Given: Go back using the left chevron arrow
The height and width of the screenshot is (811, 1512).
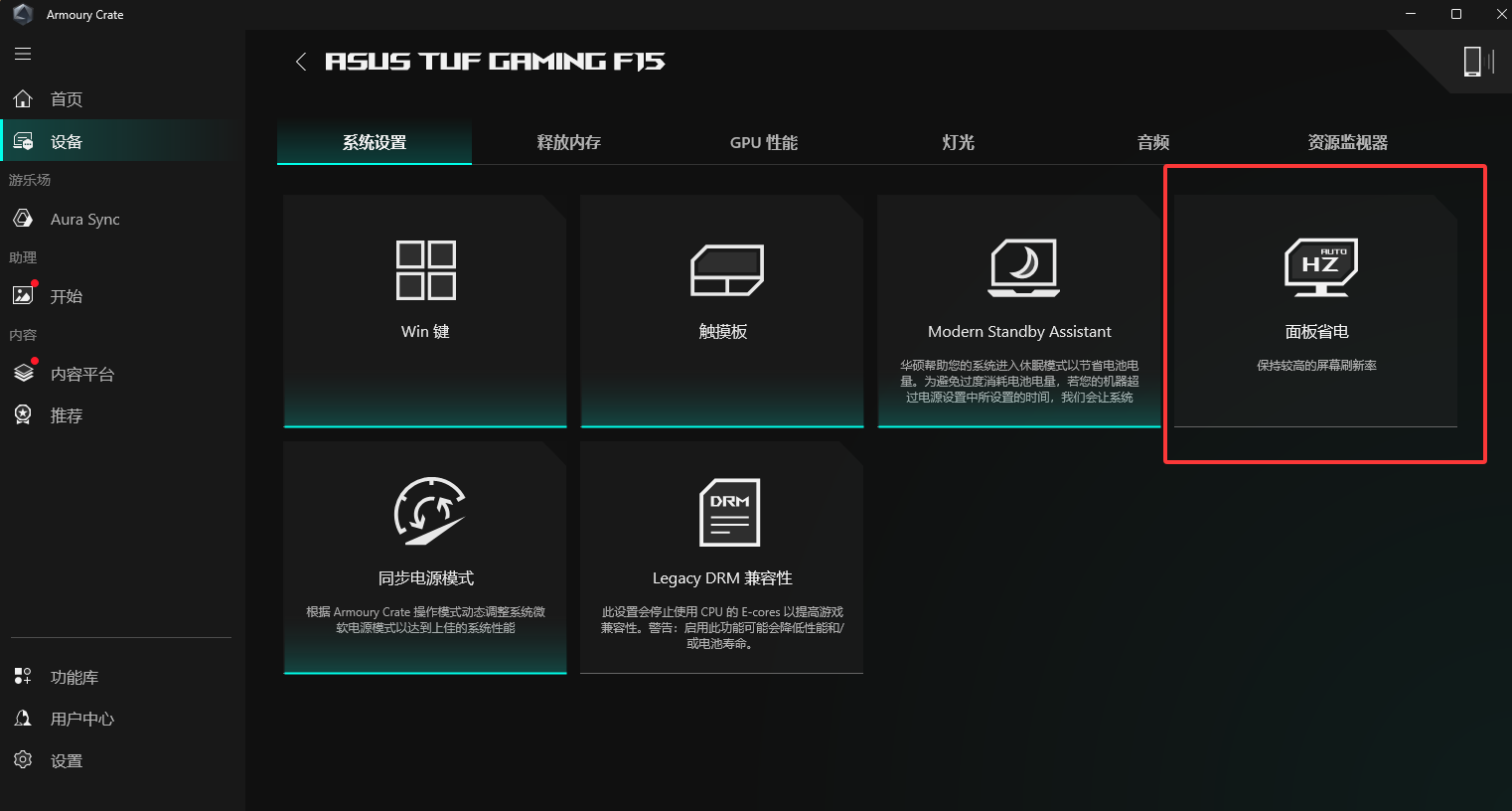Looking at the screenshot, I should (x=301, y=62).
